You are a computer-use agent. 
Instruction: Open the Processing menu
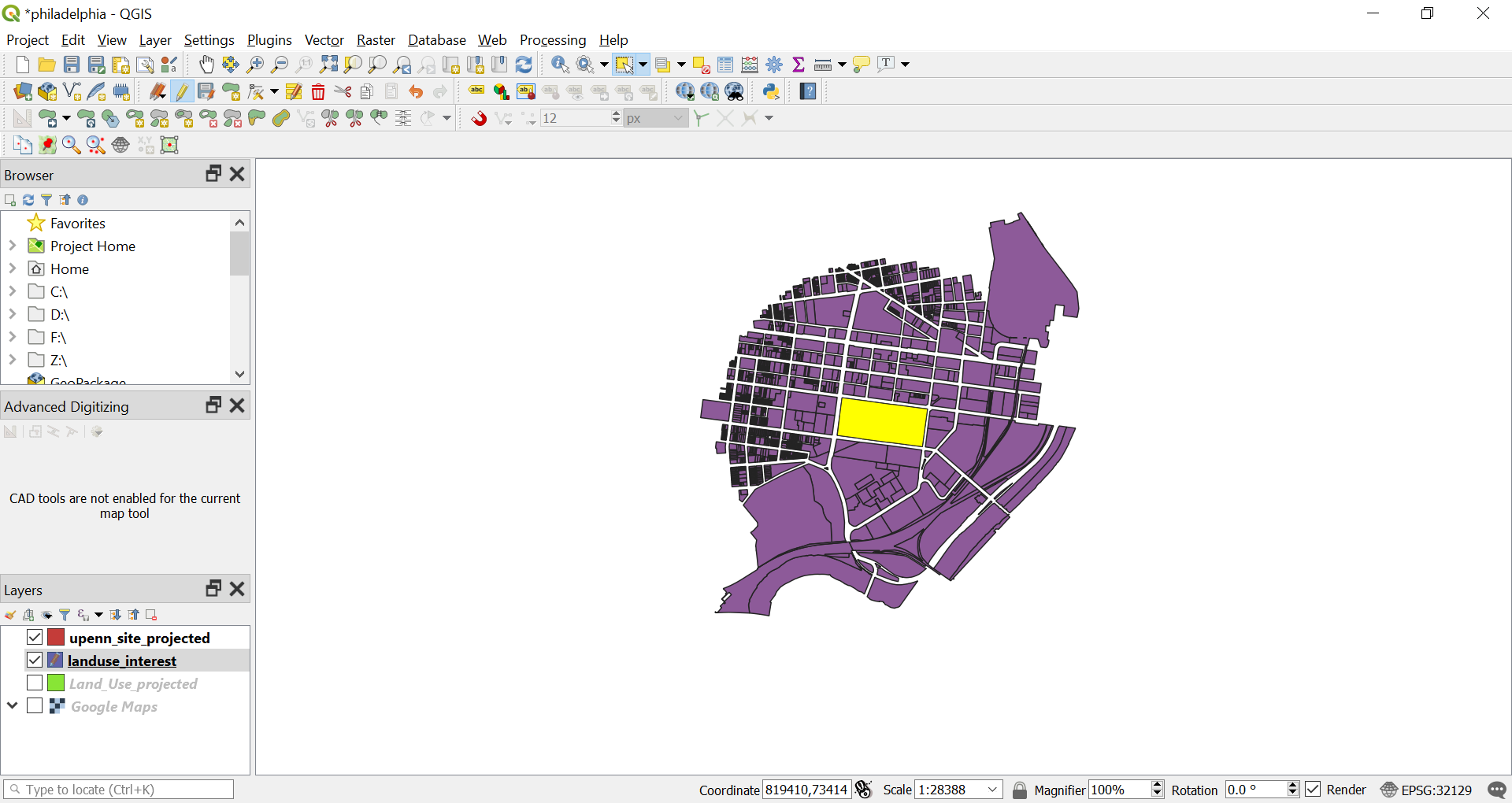coord(552,40)
